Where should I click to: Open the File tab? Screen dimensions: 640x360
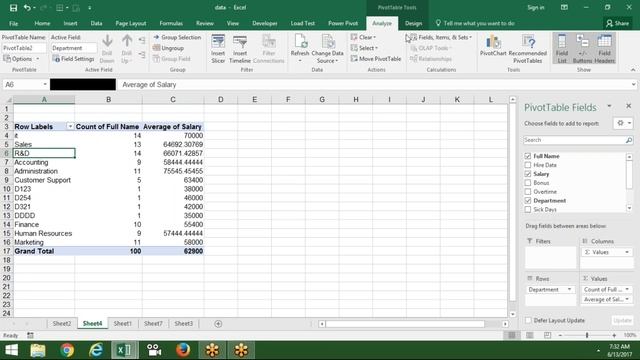tap(13, 23)
